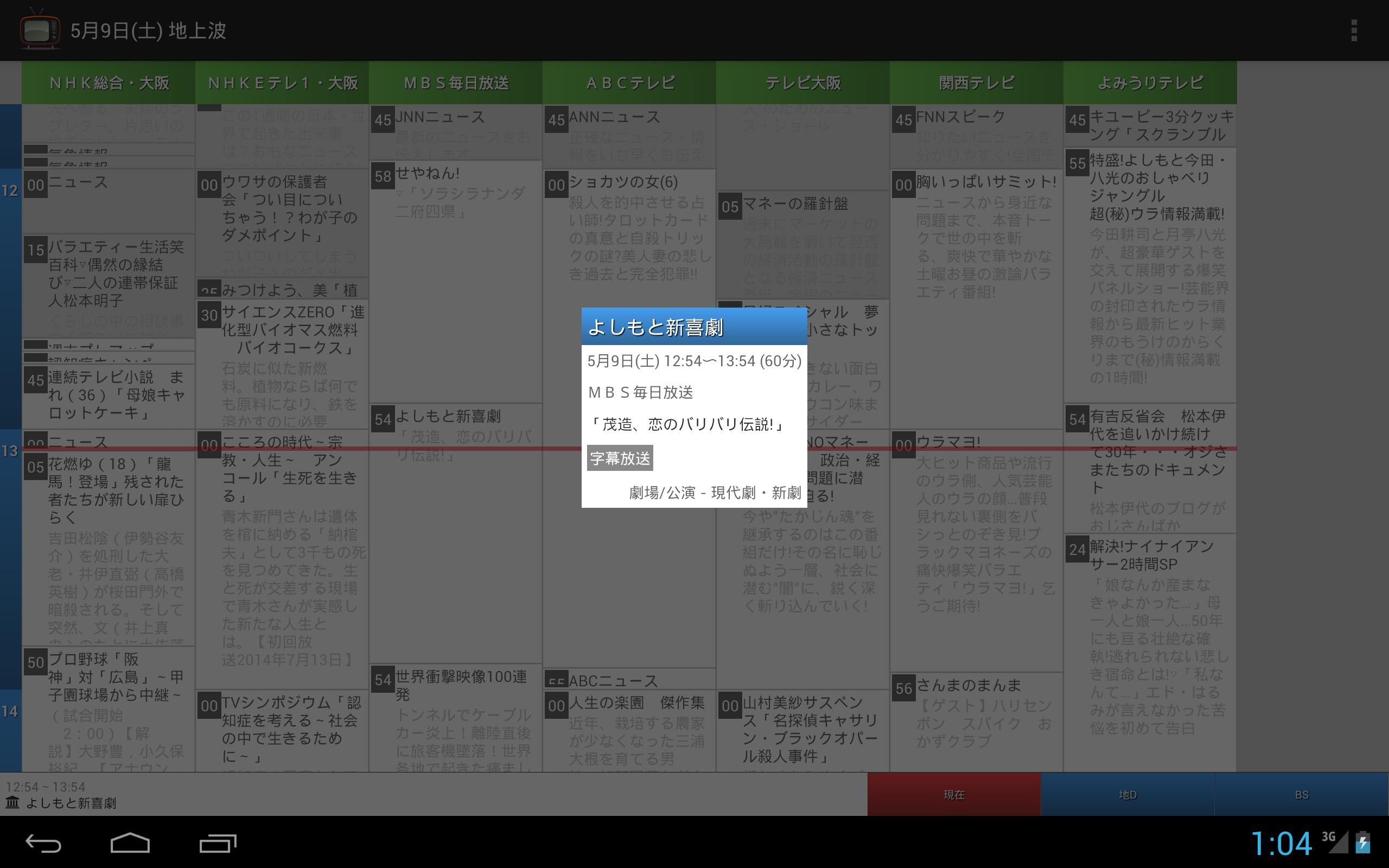Open the 連続テレビ小説 まれ program

click(x=109, y=397)
